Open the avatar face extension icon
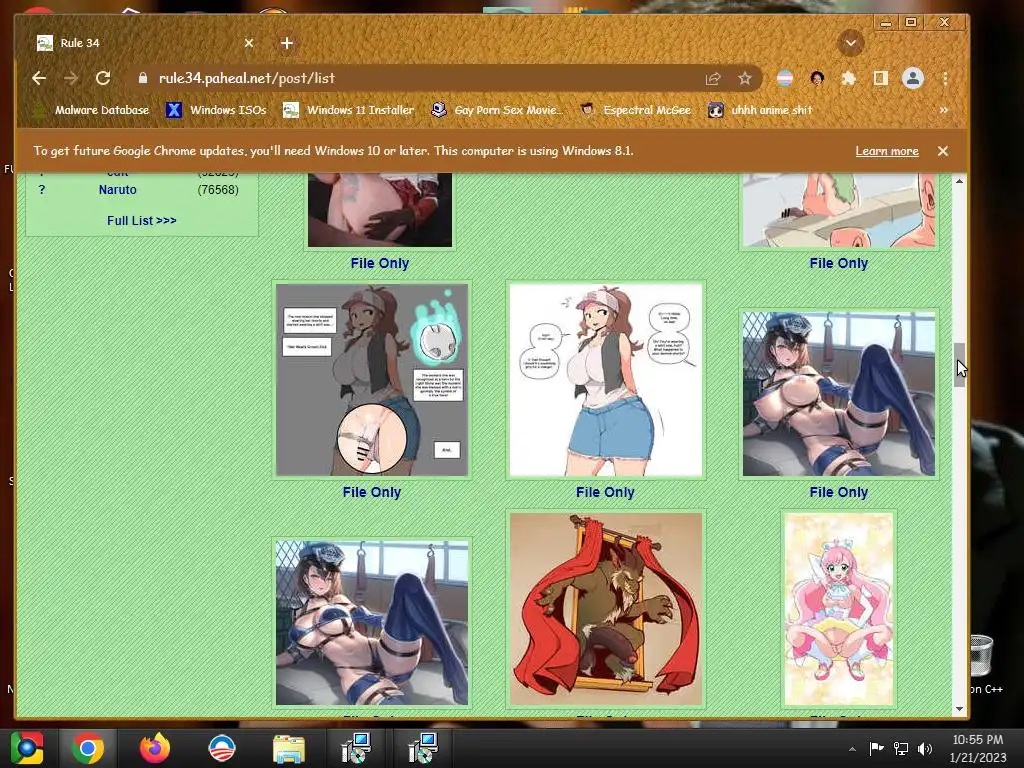 click(816, 79)
